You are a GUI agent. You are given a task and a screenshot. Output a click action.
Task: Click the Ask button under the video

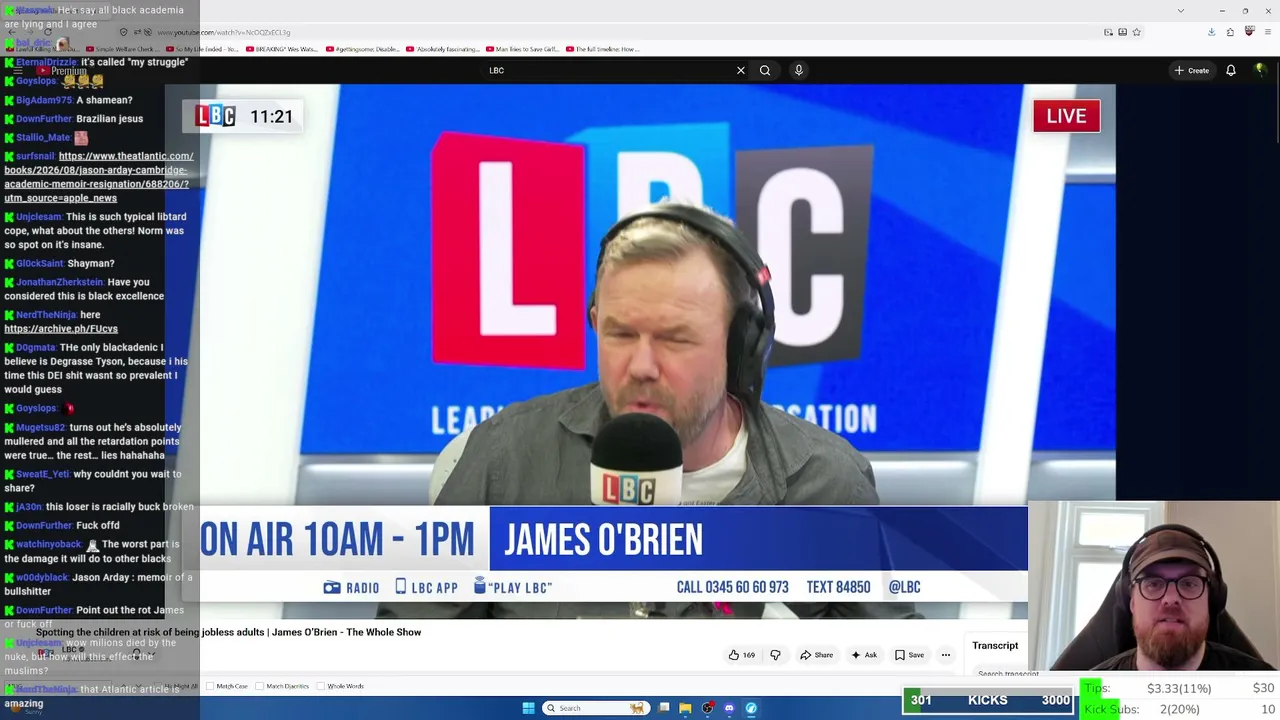pos(863,655)
